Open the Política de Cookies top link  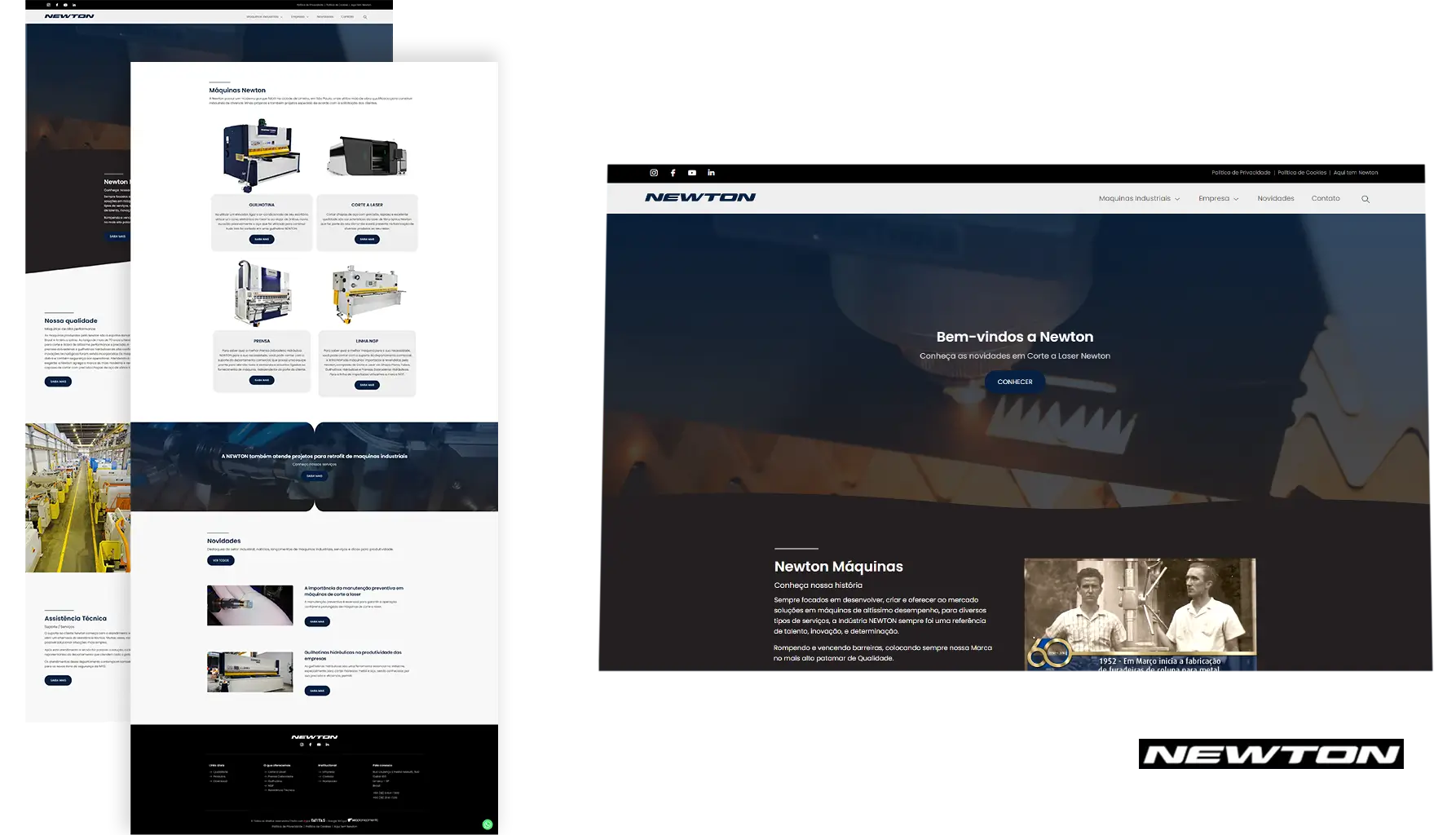point(1302,173)
